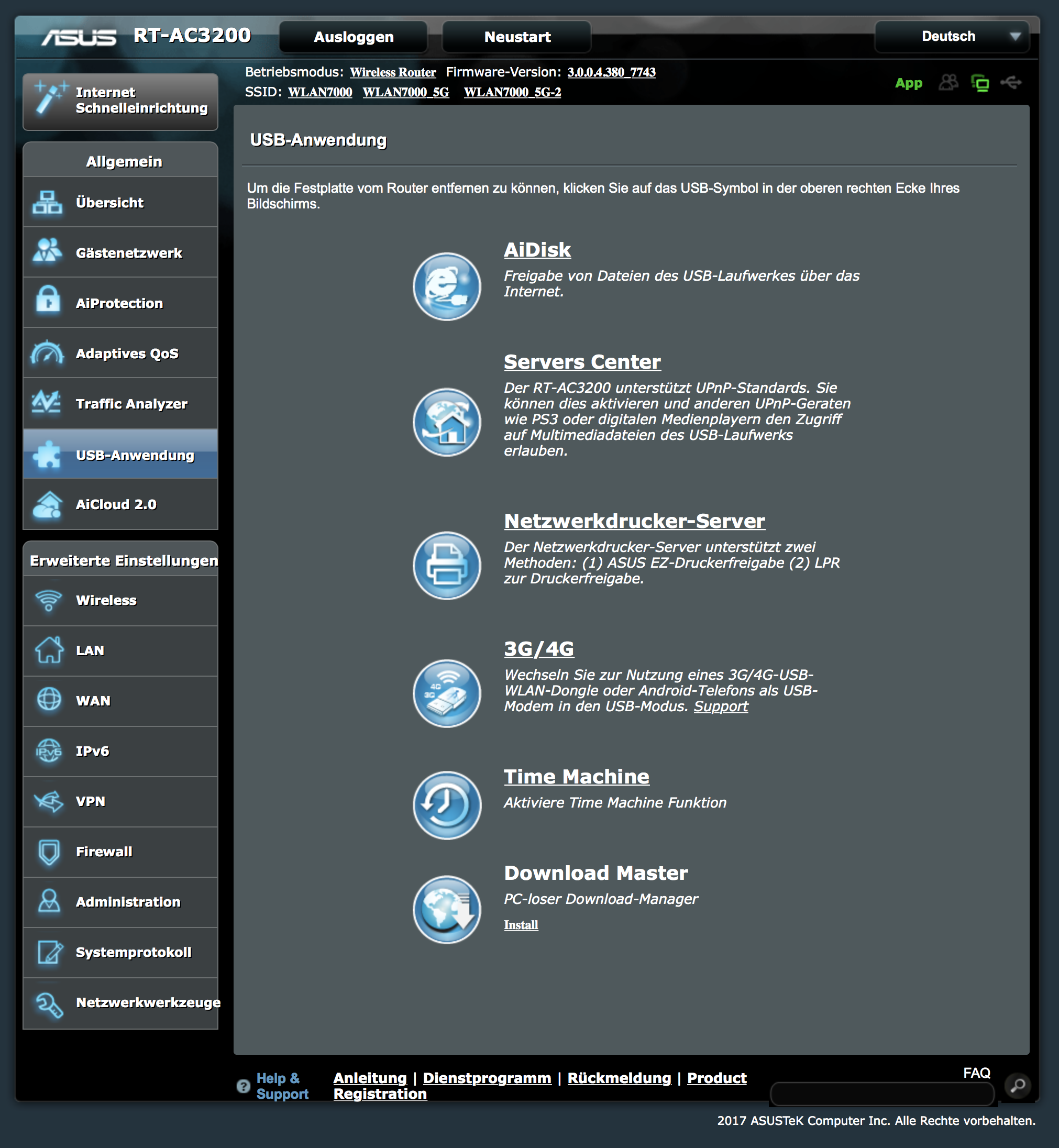Click the USB status icon in header
The image size is (1059, 1148).
pos(1011,83)
